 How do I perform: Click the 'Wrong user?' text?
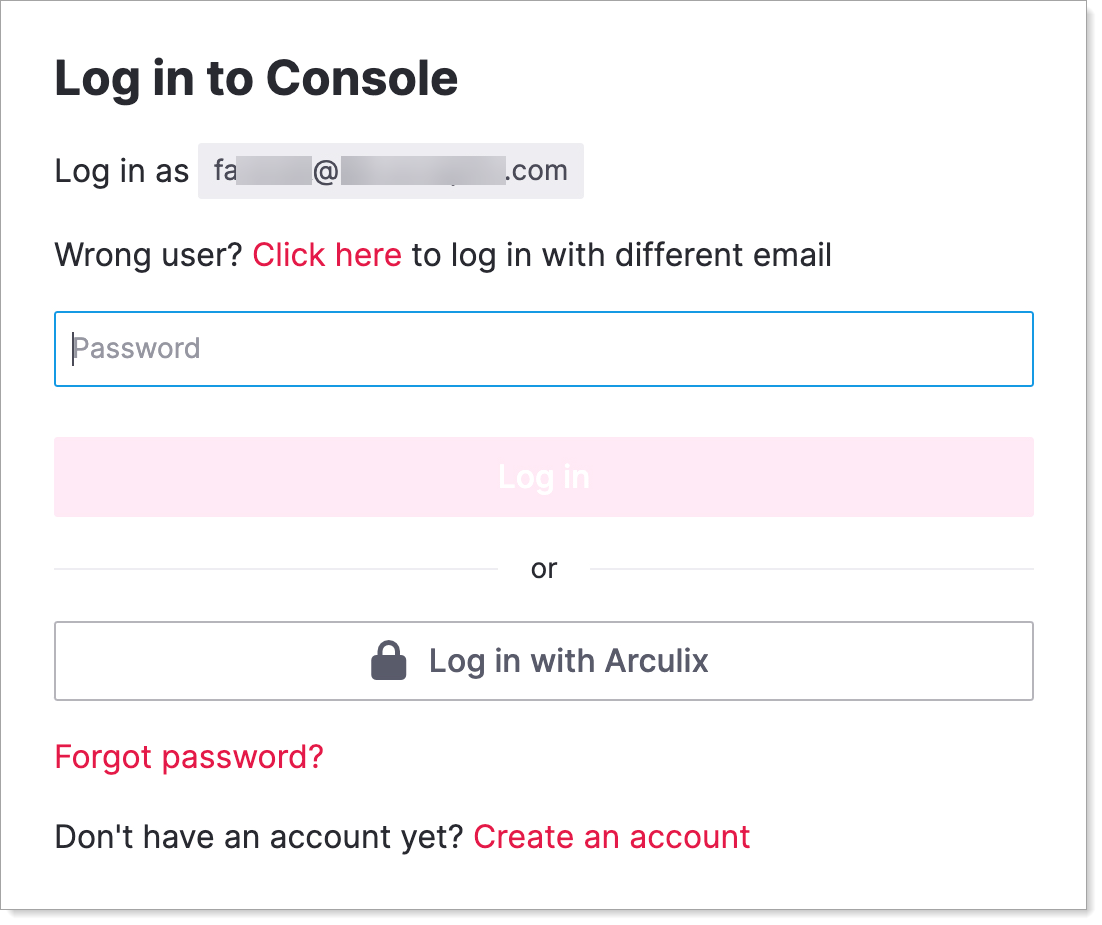pyautogui.click(x=148, y=255)
